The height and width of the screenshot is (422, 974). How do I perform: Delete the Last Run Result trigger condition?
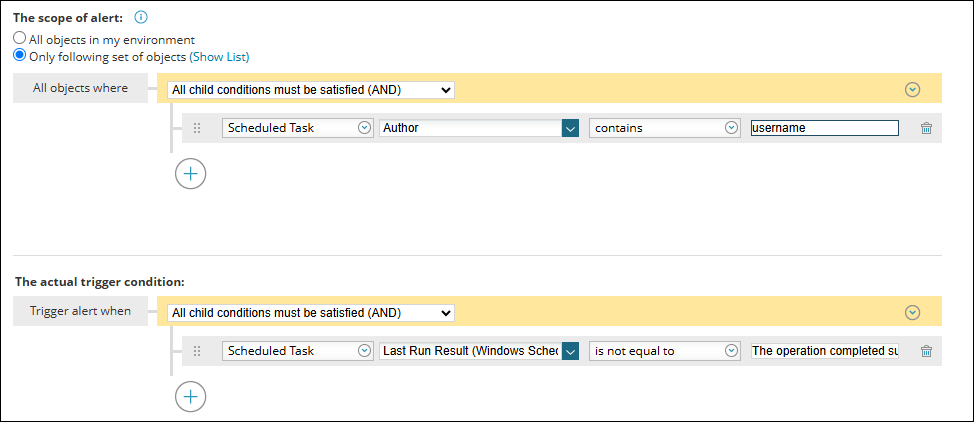926,351
